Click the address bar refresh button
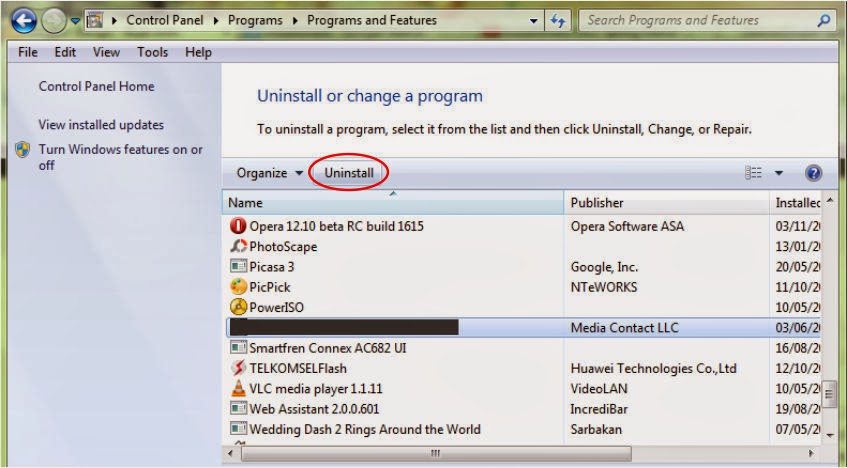 point(557,21)
